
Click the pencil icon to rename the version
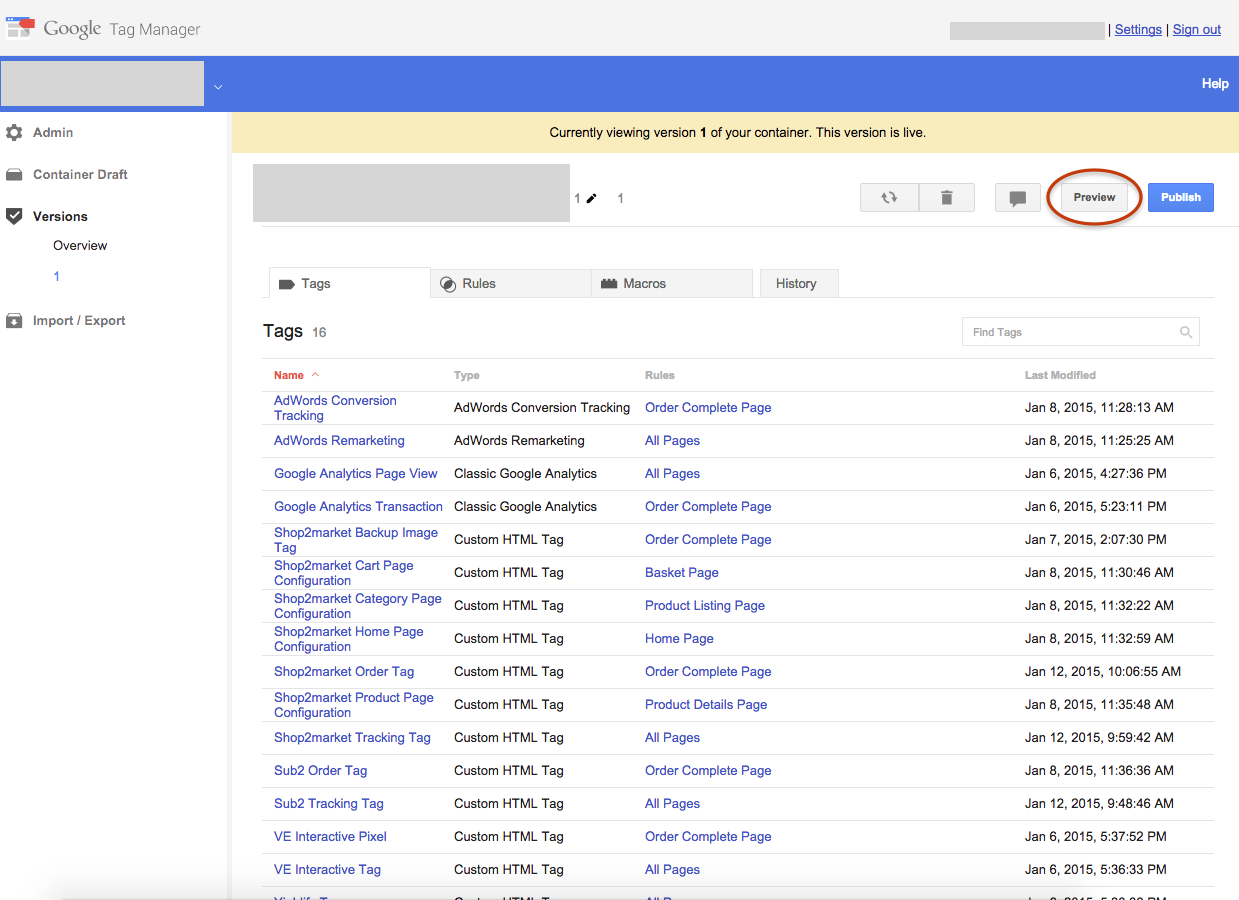click(x=591, y=198)
